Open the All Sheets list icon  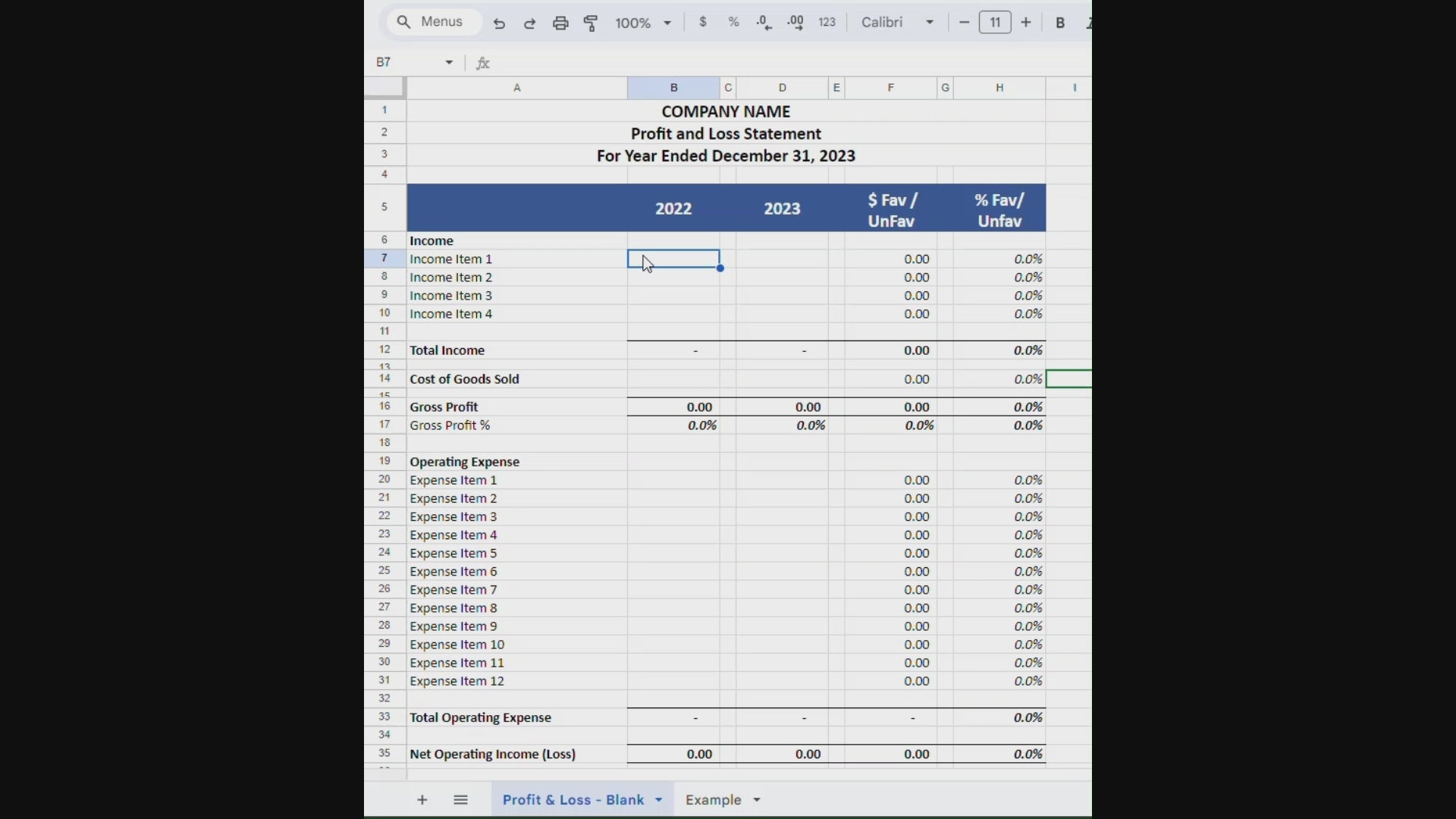[460, 799]
